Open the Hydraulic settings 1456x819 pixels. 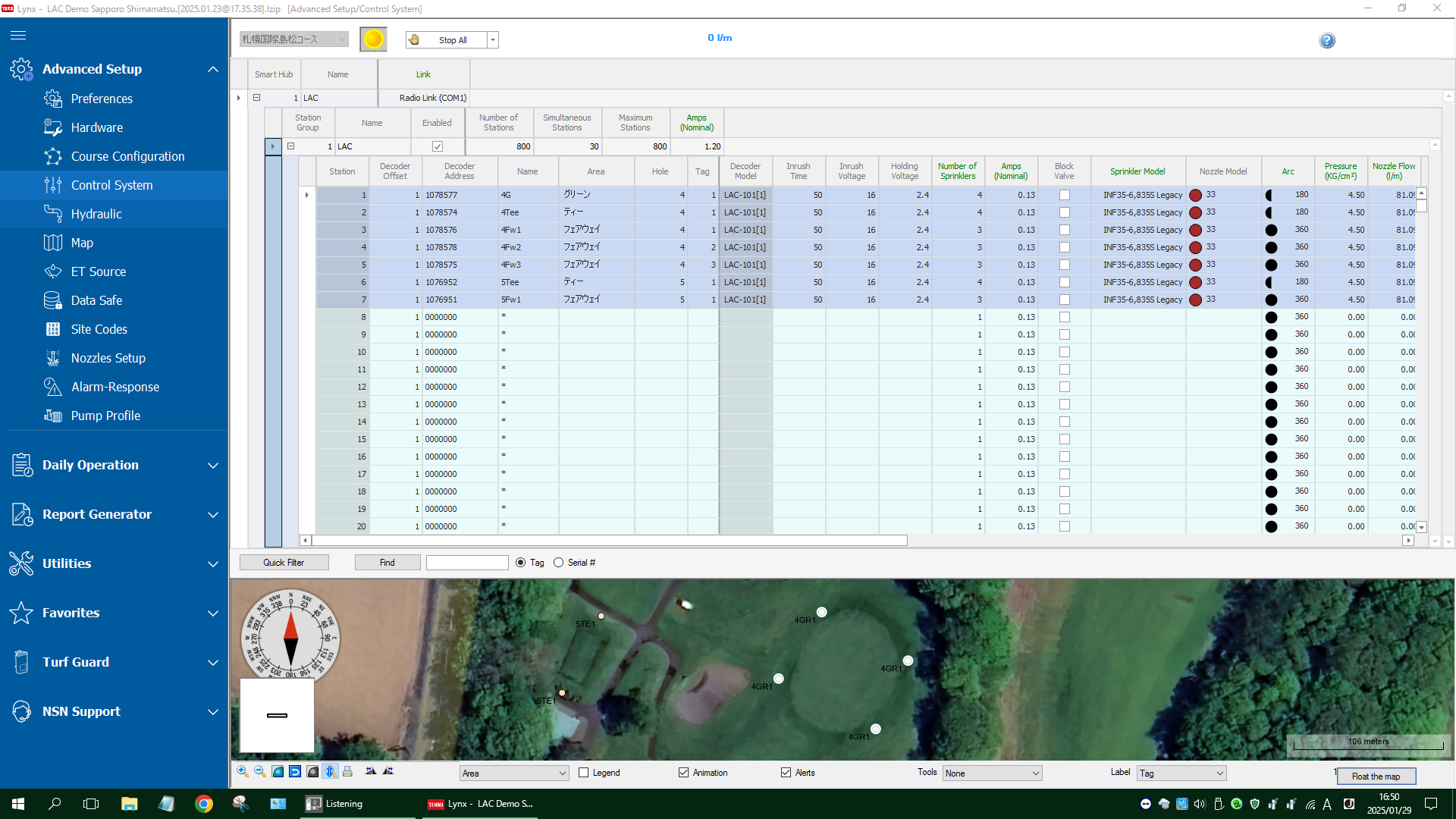click(x=96, y=214)
